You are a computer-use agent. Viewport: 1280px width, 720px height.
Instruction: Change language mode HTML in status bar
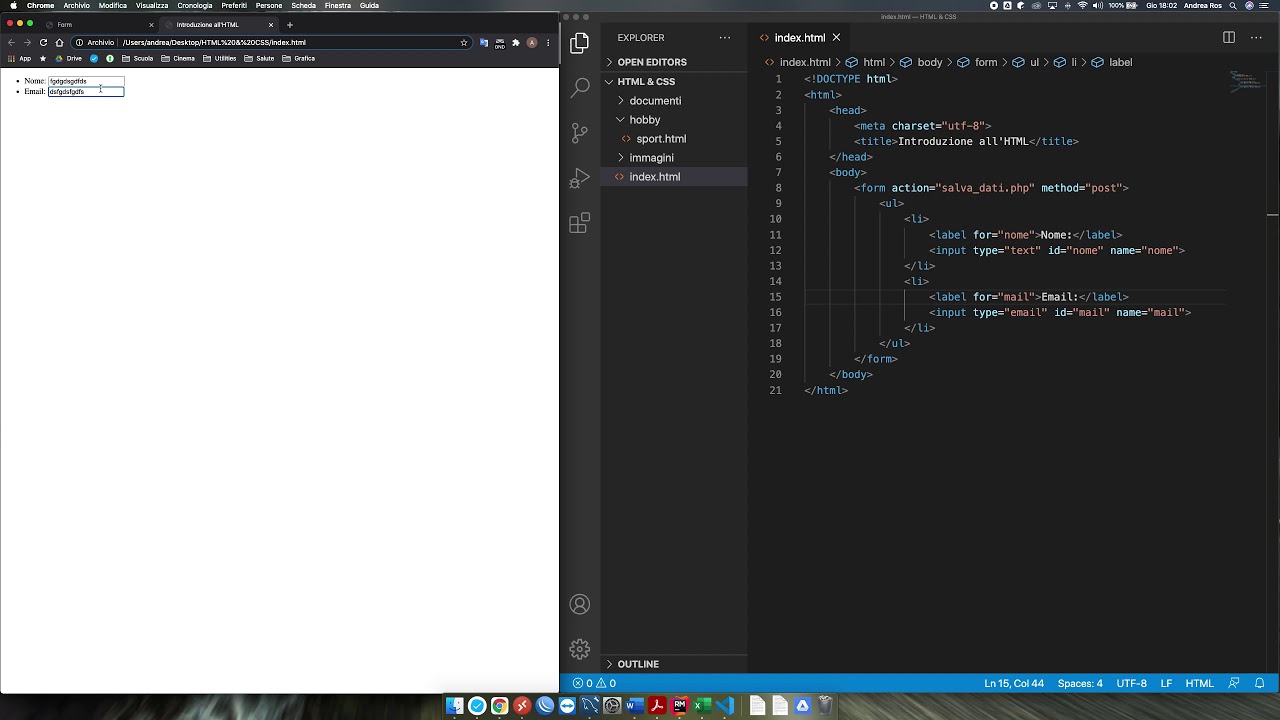(x=1199, y=683)
